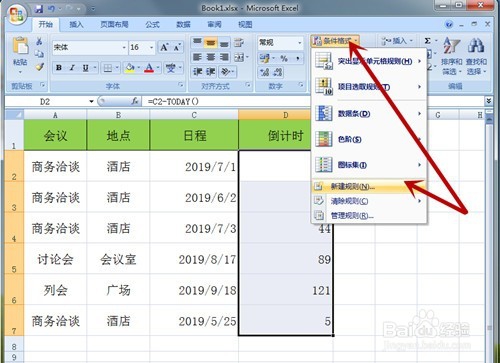Open the font size dropdown showing 16

click(152, 48)
